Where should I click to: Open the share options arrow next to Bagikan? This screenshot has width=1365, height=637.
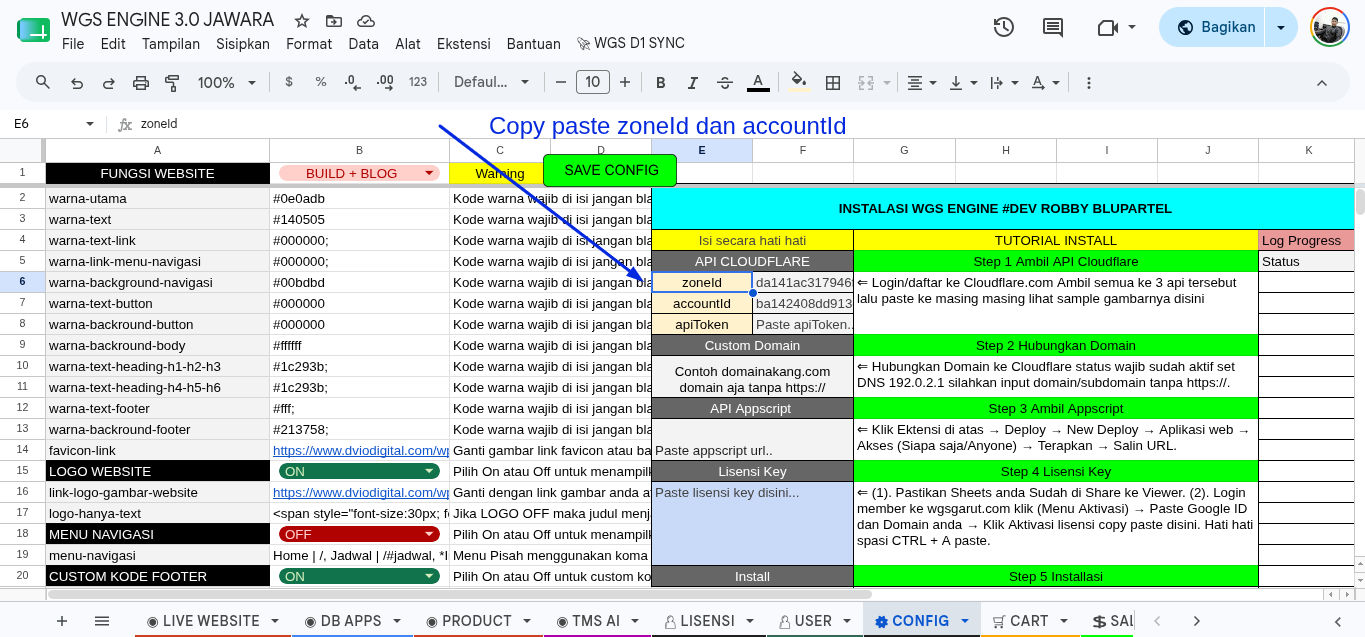[1281, 27]
